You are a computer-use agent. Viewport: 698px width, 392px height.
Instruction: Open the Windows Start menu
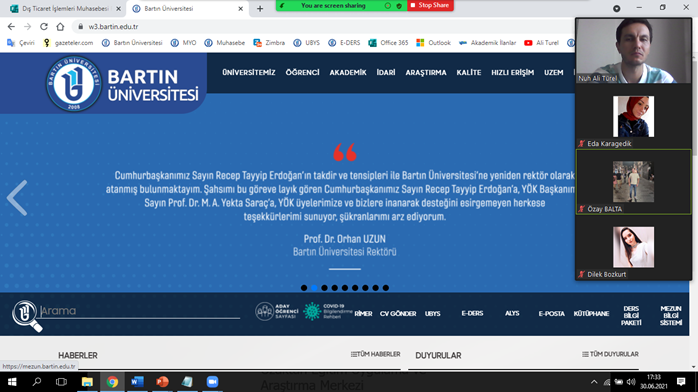tap(12, 382)
